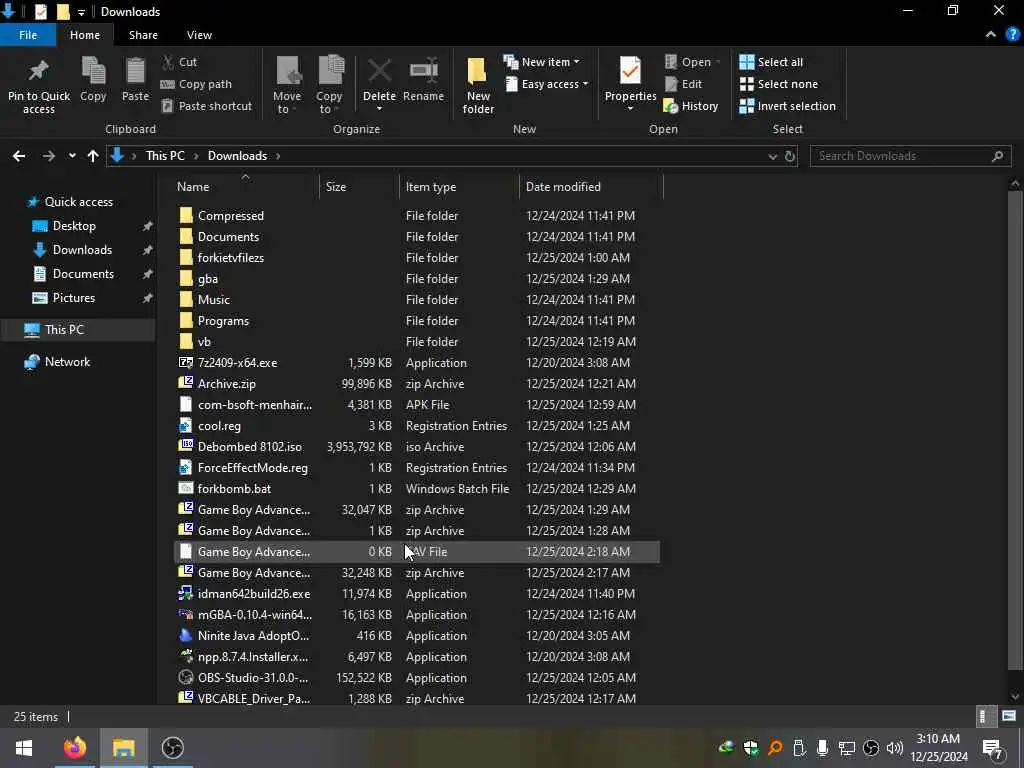This screenshot has height=768, width=1024.
Task: Switch to the View tab
Action: click(199, 35)
